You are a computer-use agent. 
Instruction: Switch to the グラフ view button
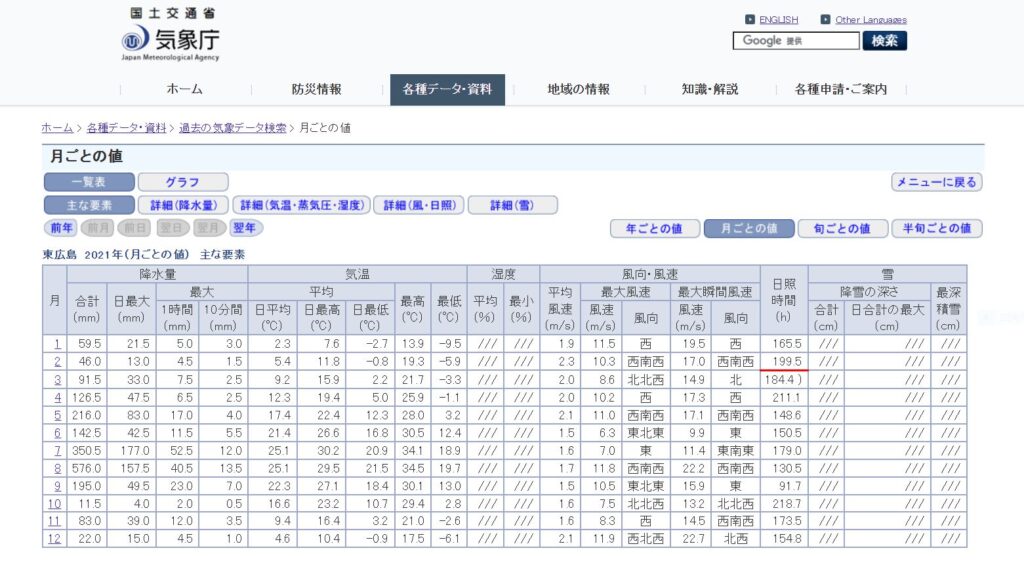[x=182, y=182]
